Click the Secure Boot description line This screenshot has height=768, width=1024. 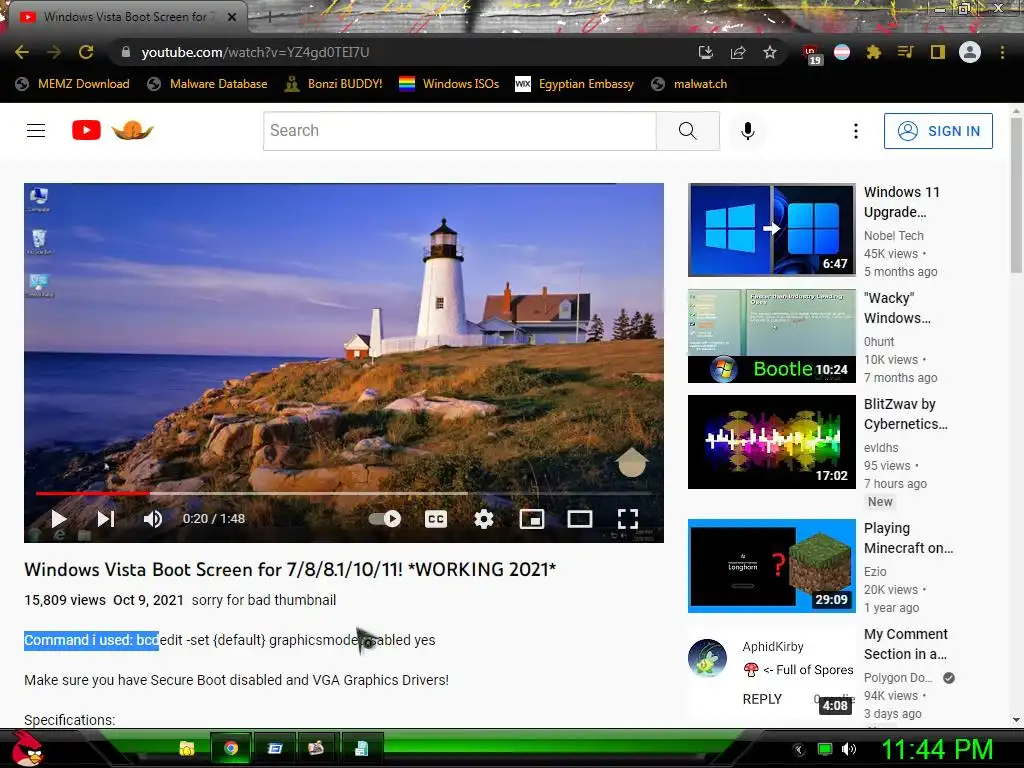pos(236,680)
